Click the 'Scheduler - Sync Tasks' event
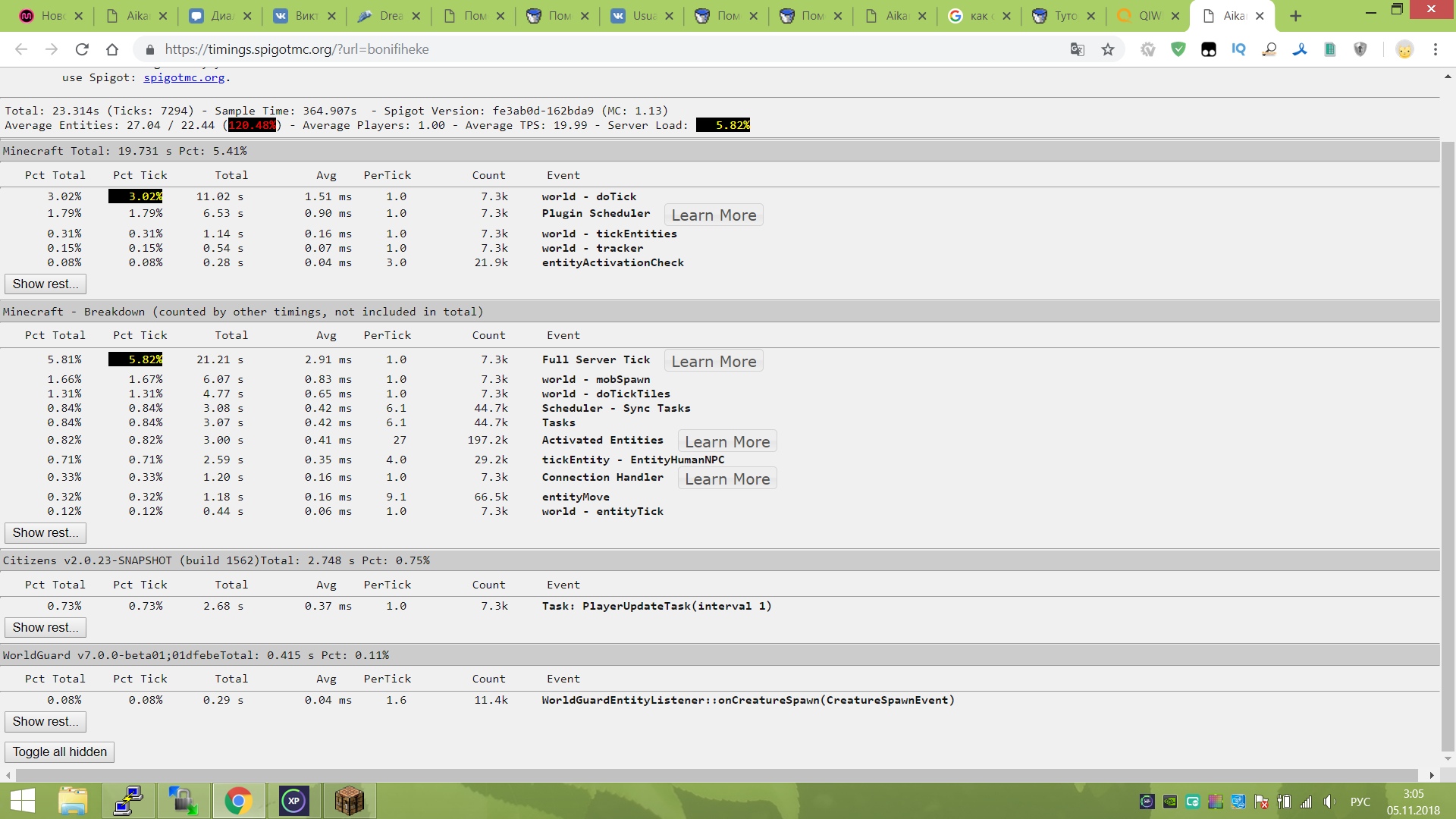 [x=617, y=408]
